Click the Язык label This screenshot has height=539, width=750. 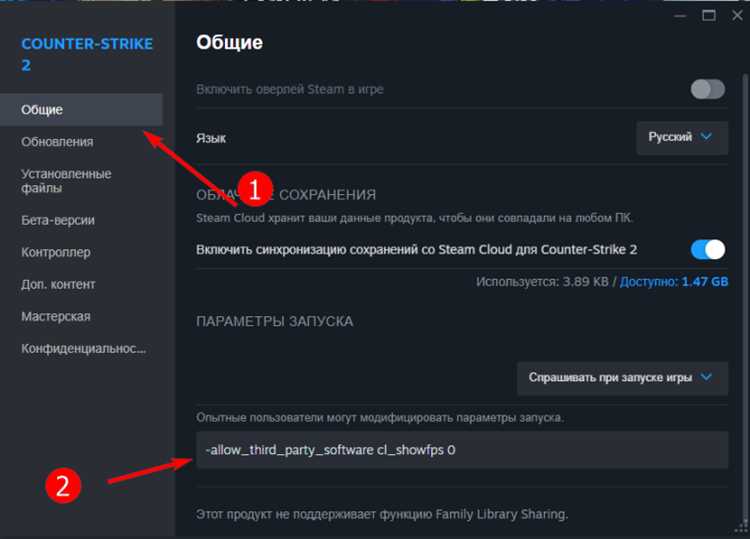[211, 138]
